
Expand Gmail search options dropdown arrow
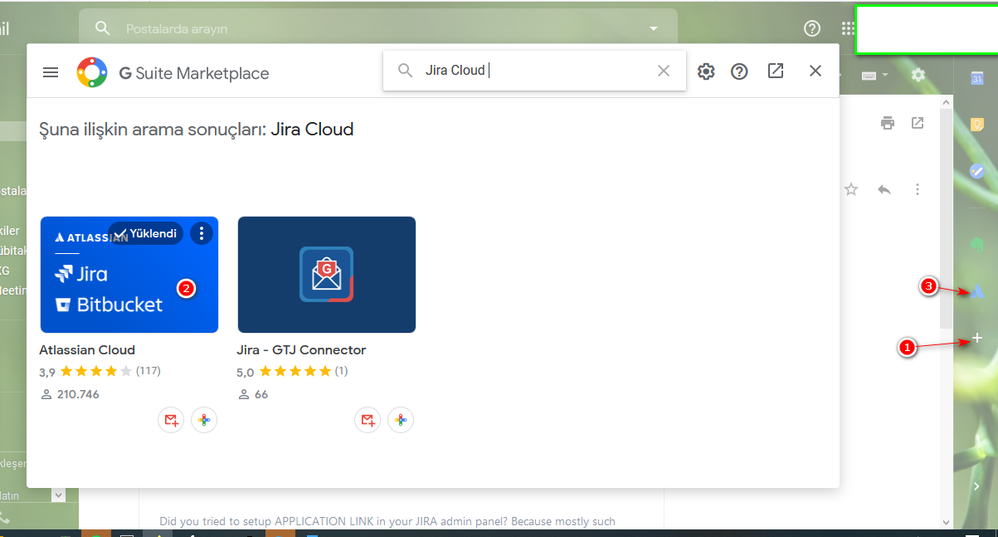point(653,29)
